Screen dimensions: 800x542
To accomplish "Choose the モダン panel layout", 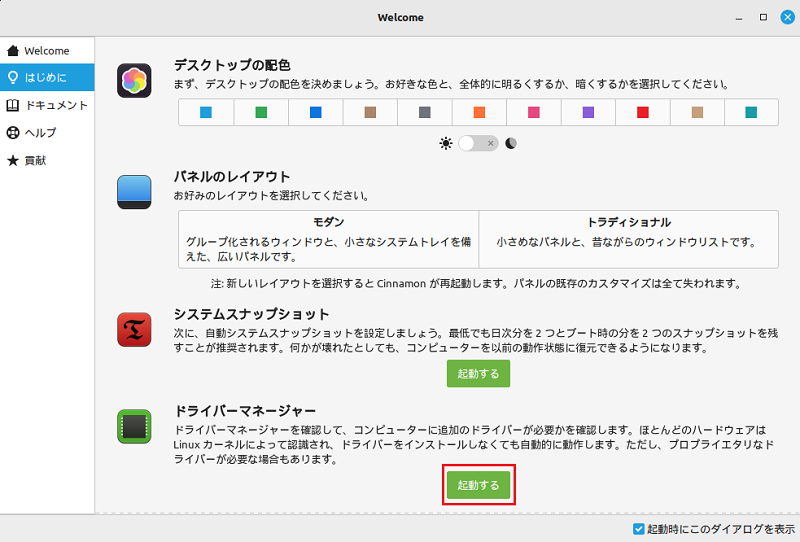I will click(329, 239).
